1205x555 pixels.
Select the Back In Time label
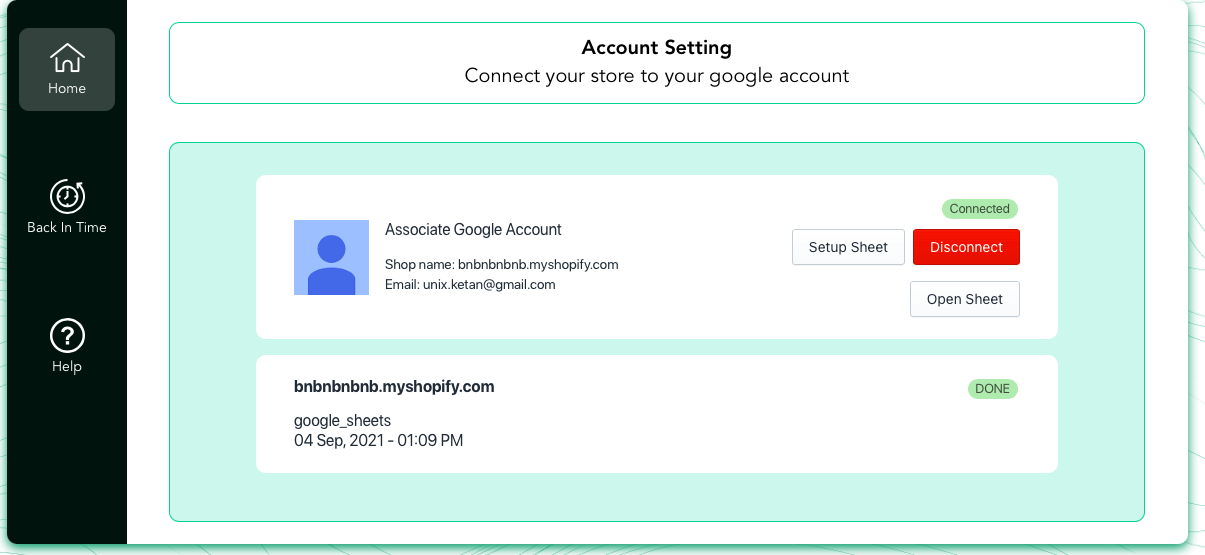coord(67,227)
